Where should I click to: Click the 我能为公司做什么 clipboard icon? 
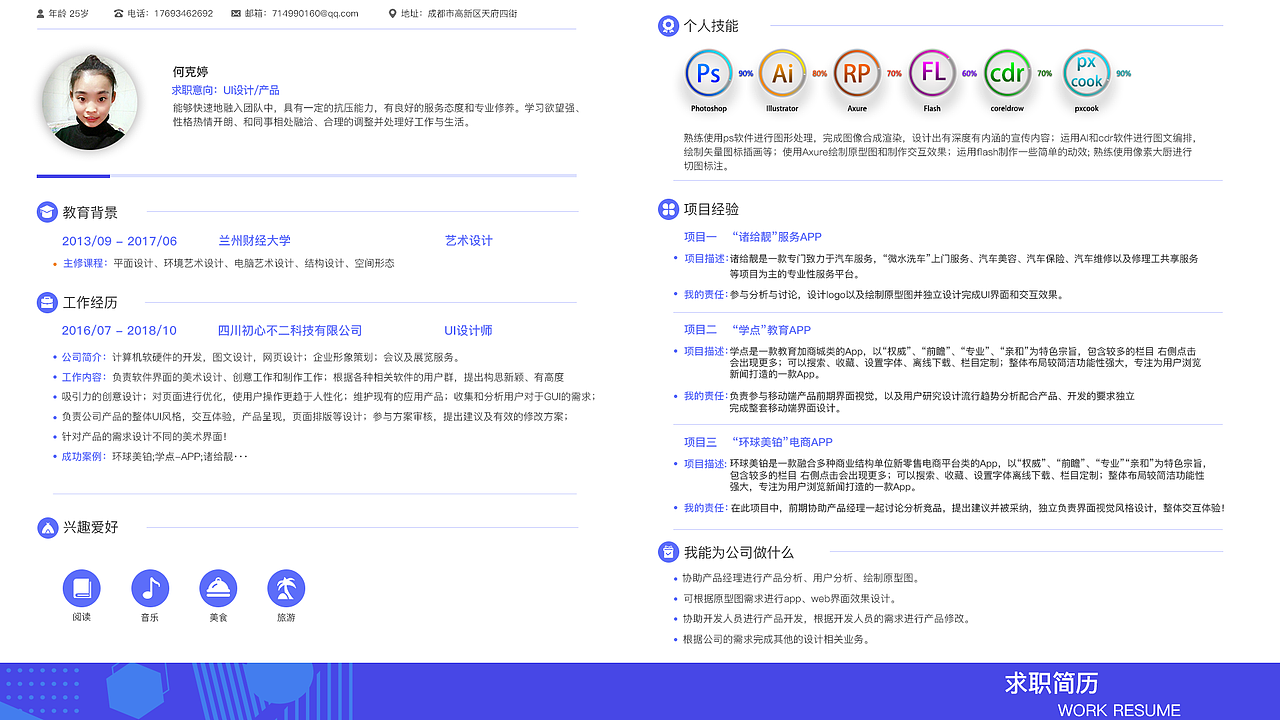tap(668, 552)
